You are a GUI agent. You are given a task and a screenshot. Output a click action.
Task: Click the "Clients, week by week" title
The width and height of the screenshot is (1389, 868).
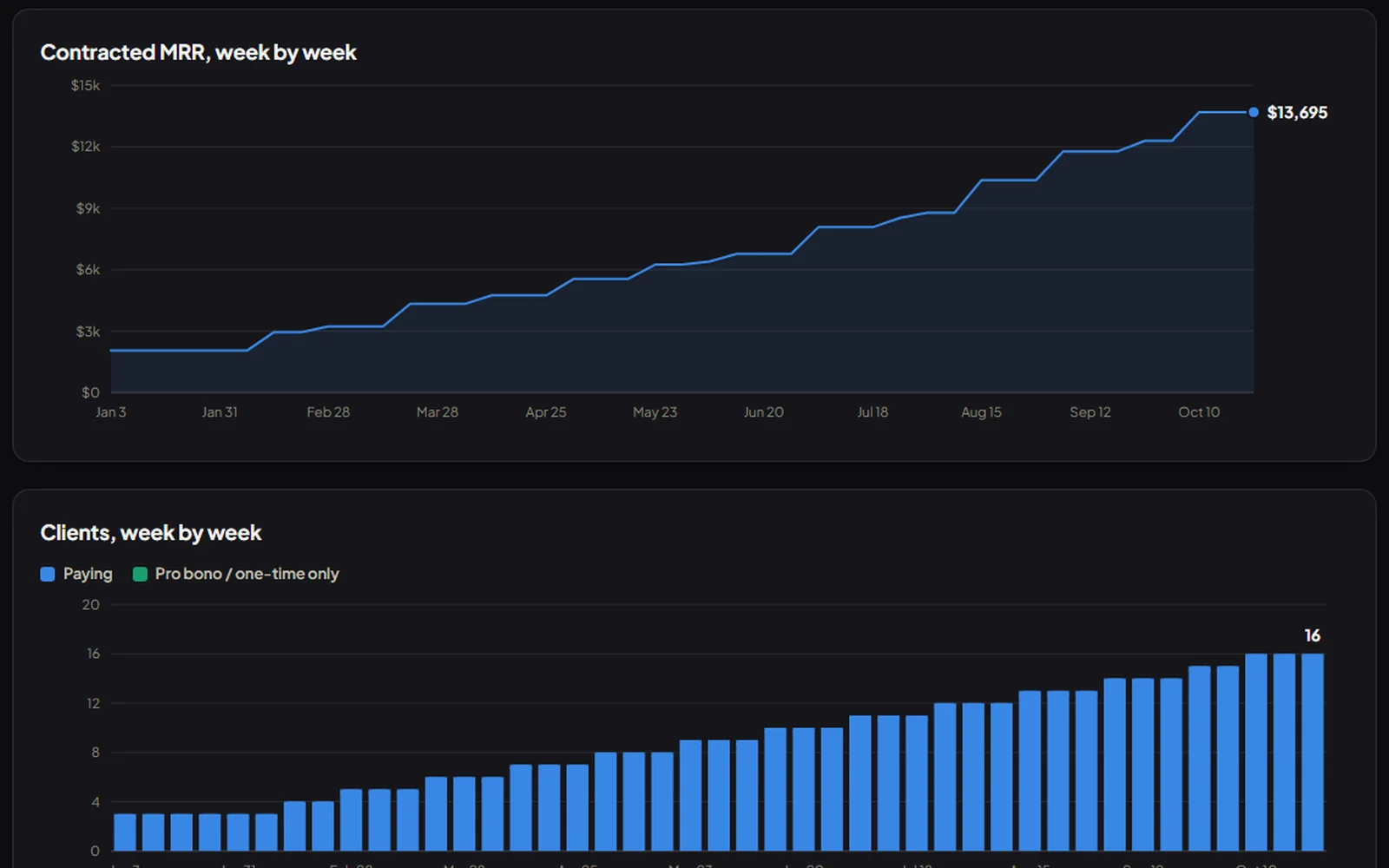coord(151,533)
